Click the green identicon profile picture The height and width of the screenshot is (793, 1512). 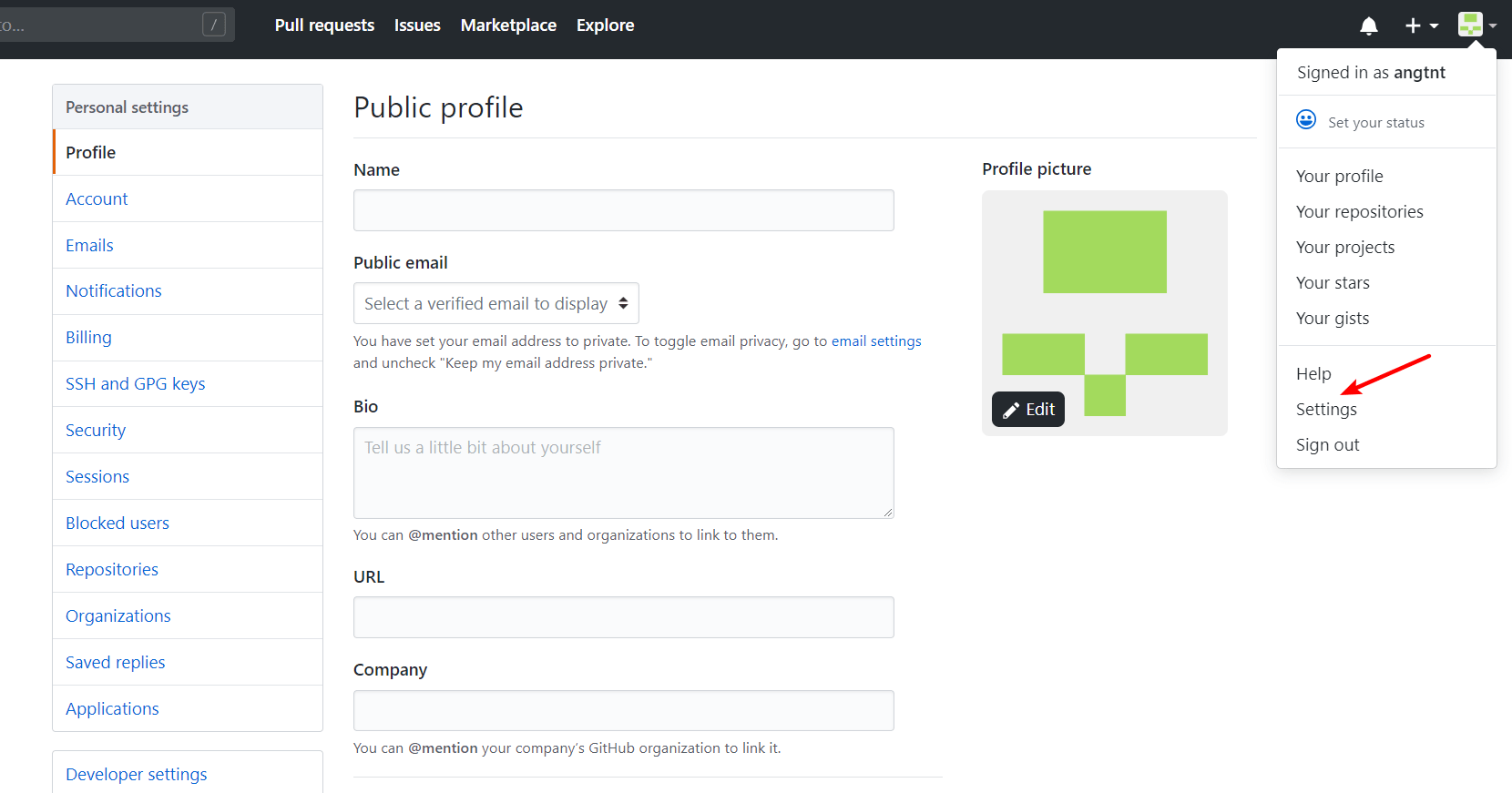pyautogui.click(x=1104, y=300)
